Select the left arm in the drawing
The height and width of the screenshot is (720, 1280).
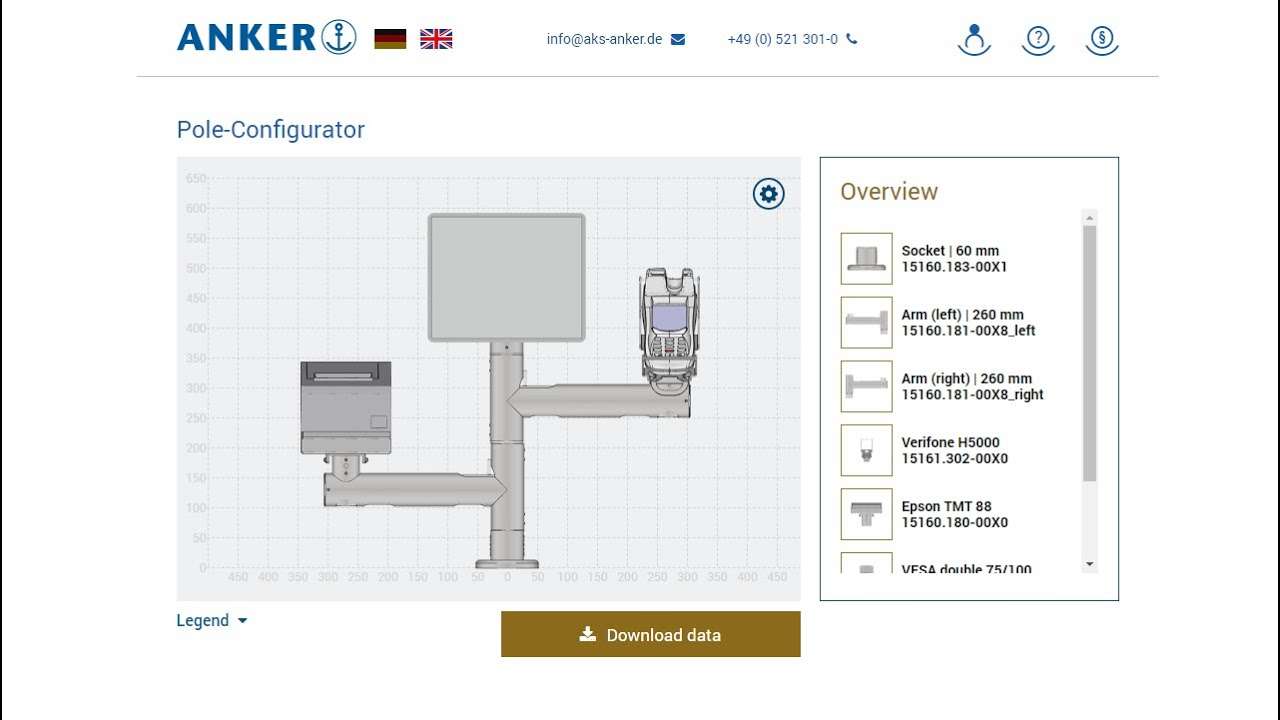pyautogui.click(x=415, y=489)
